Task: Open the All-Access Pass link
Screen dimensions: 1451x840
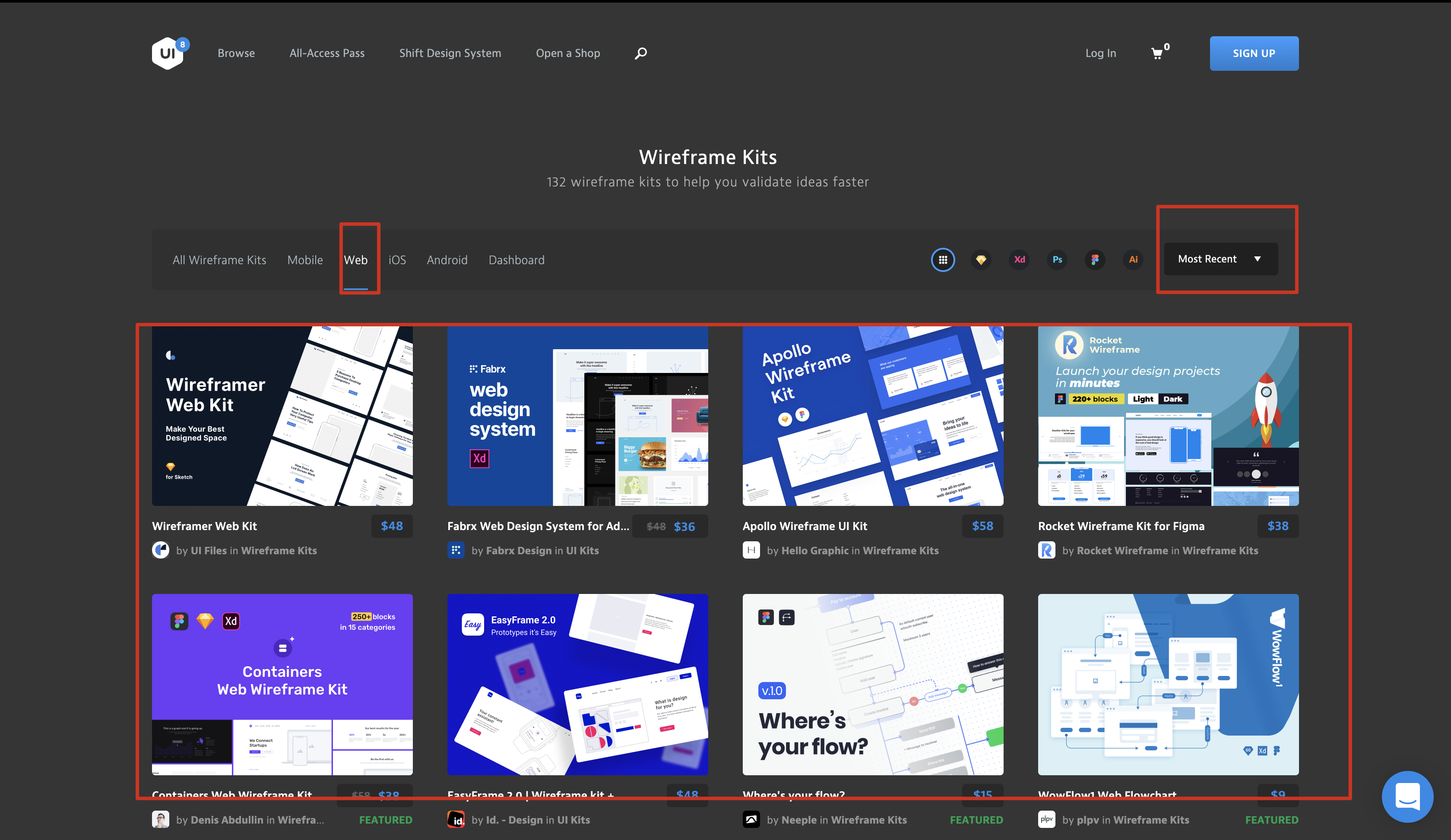Action: click(x=326, y=53)
